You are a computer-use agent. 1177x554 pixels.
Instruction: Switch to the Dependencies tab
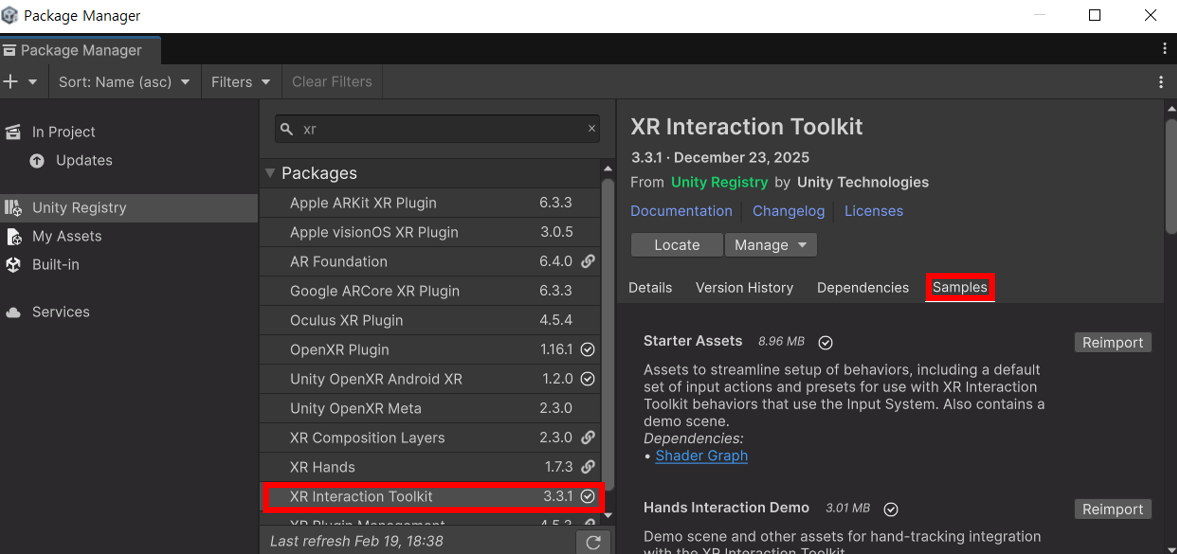862,288
